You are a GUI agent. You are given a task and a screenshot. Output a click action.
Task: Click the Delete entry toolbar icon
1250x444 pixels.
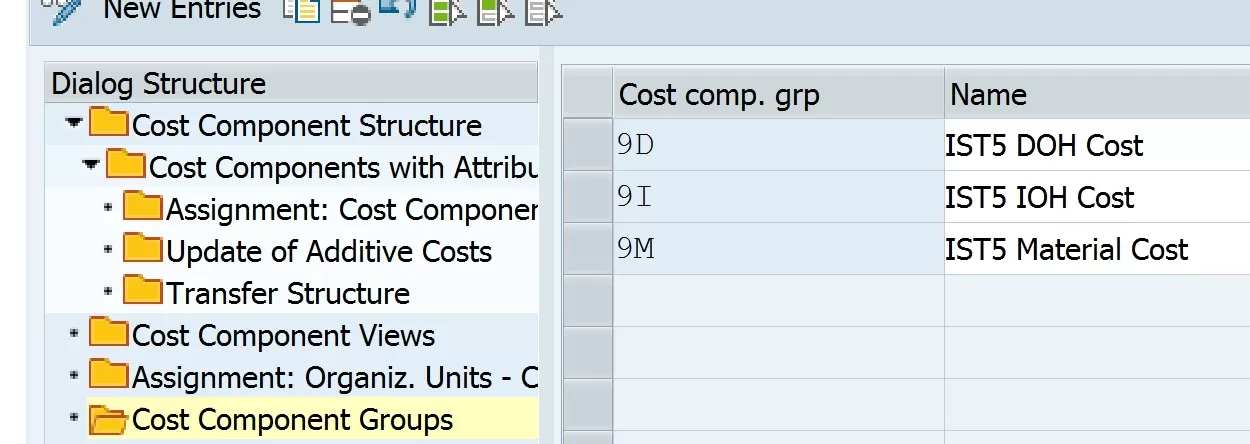350,11
